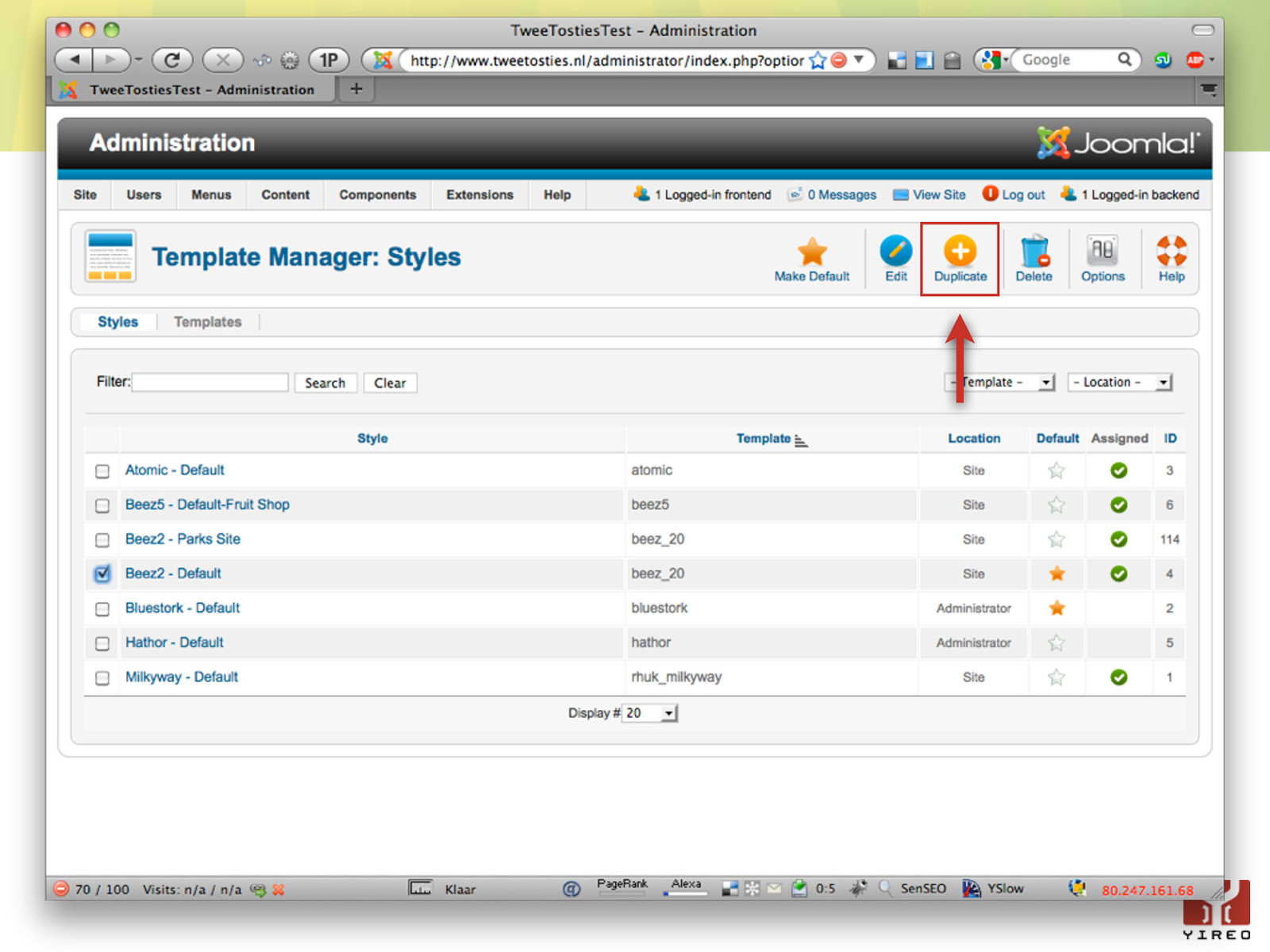Reload the page with refresh button
1270x952 pixels.
pos(172,59)
